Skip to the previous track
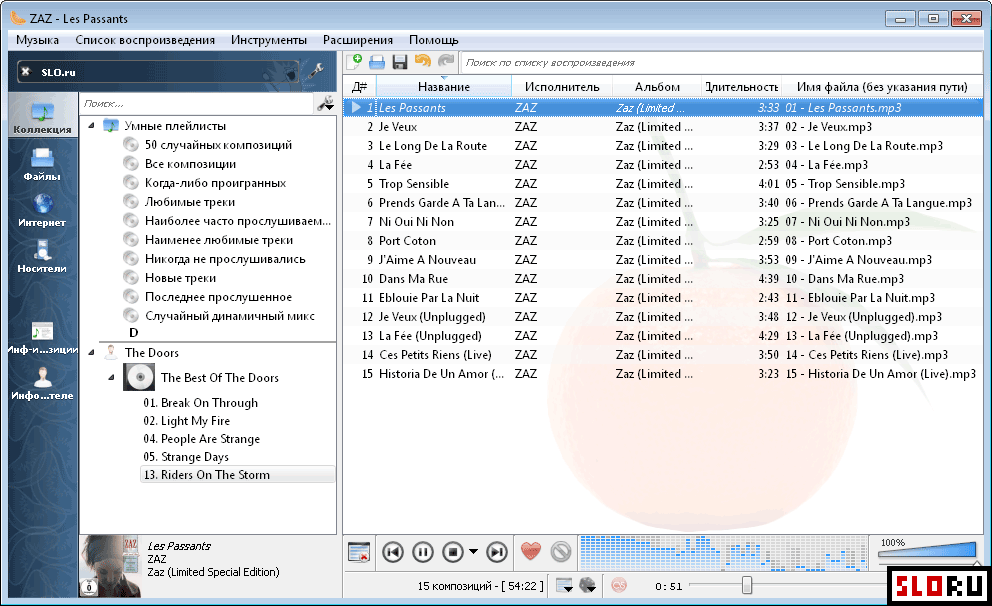 tap(393, 552)
